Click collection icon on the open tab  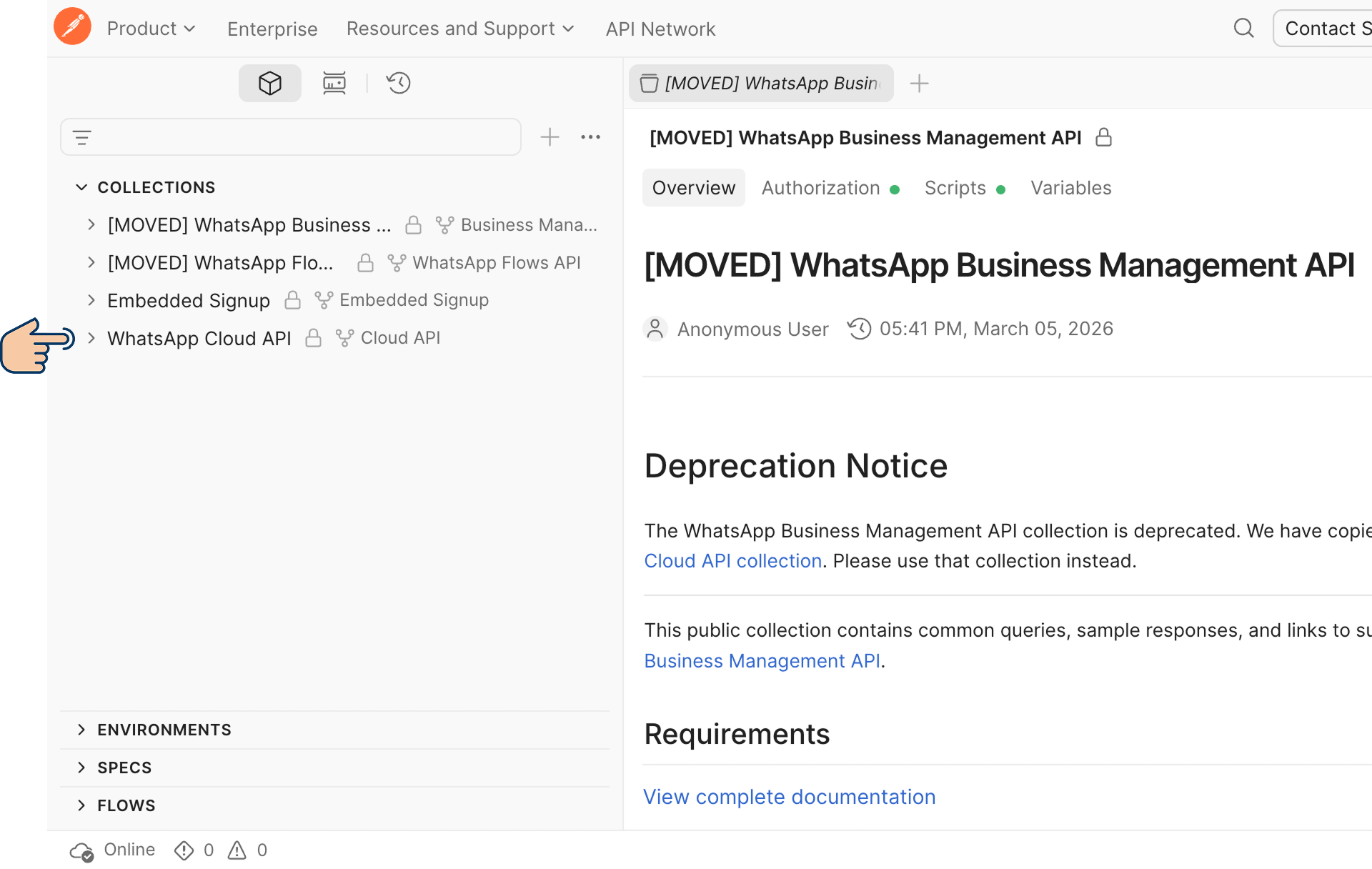pyautogui.click(x=649, y=84)
